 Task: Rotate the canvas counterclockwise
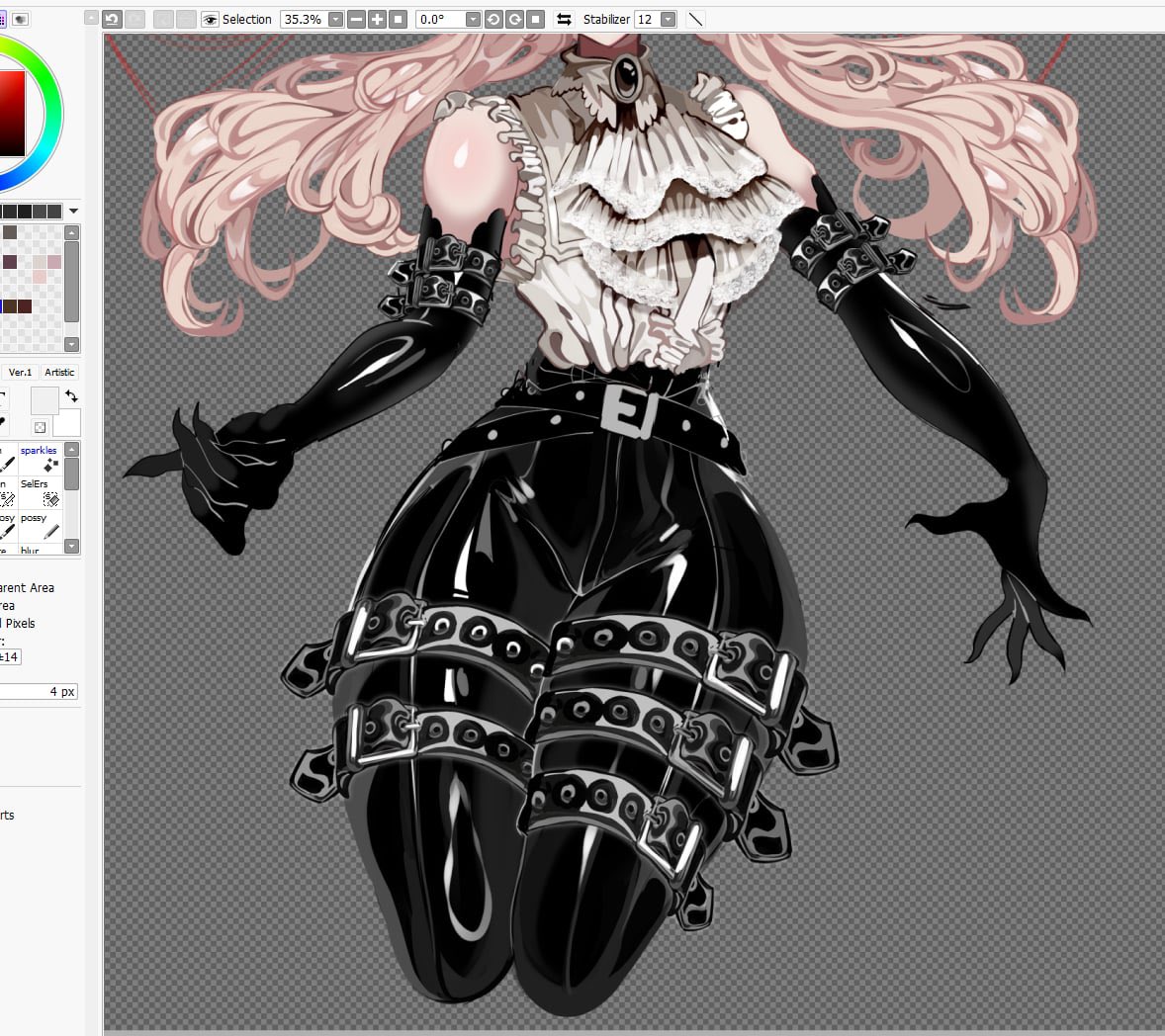[x=493, y=20]
